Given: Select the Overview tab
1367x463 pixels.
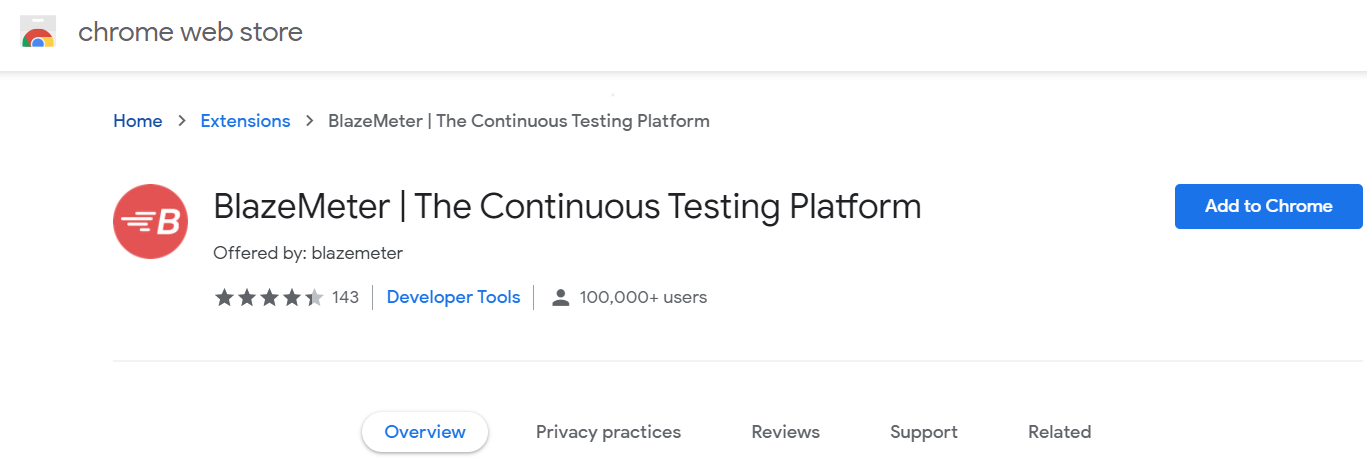Looking at the screenshot, I should click(425, 432).
